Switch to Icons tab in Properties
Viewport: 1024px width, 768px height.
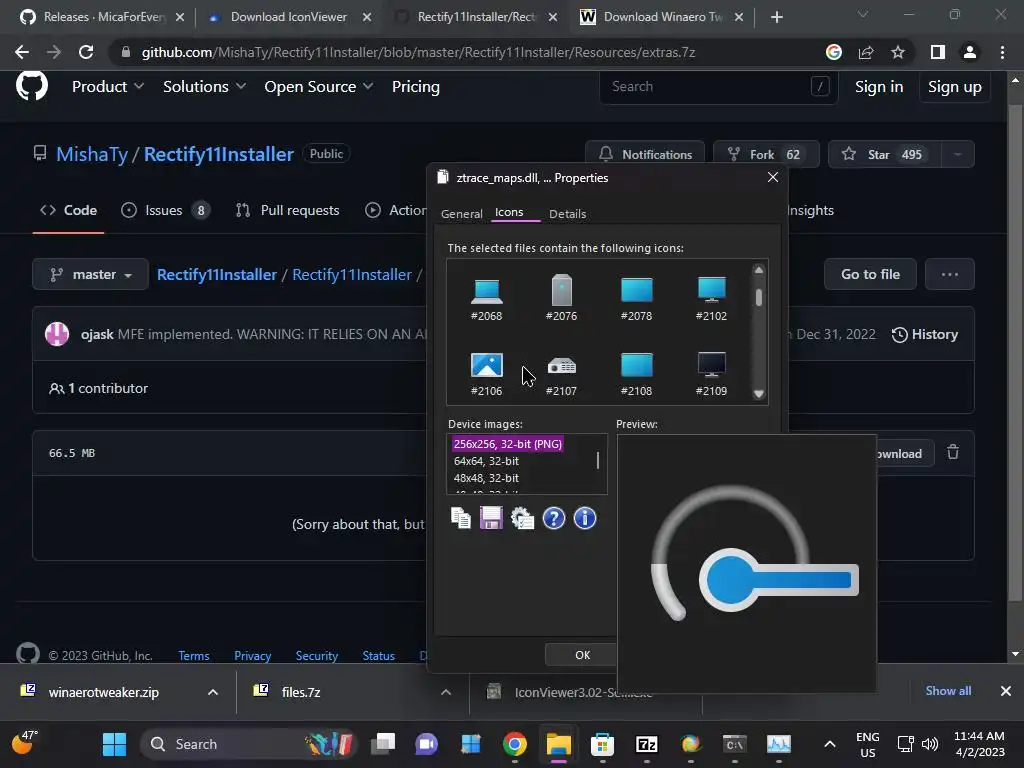point(509,212)
